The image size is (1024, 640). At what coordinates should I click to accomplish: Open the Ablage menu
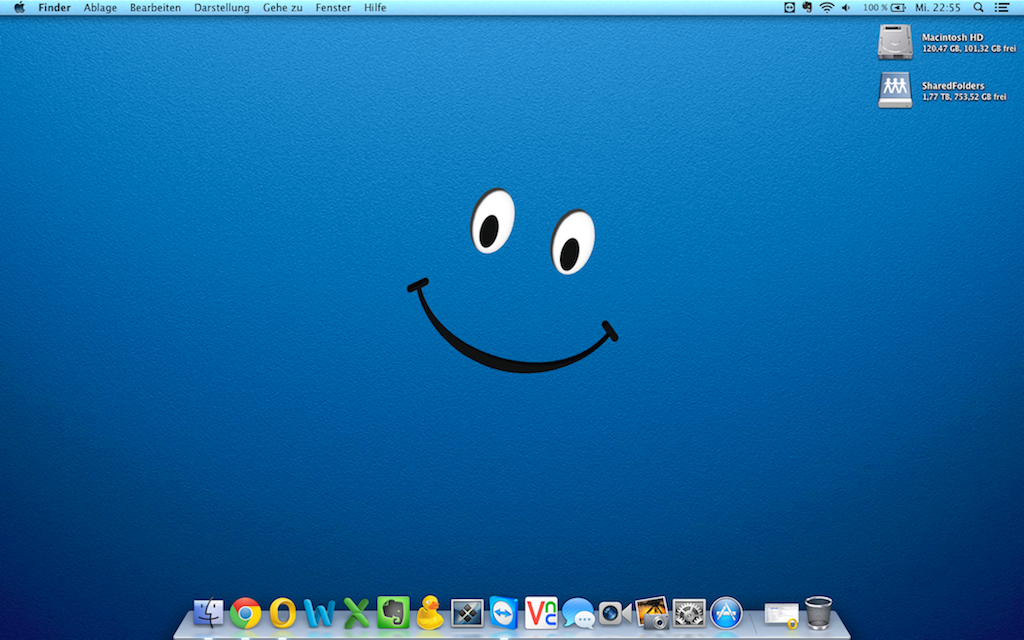[x=100, y=8]
